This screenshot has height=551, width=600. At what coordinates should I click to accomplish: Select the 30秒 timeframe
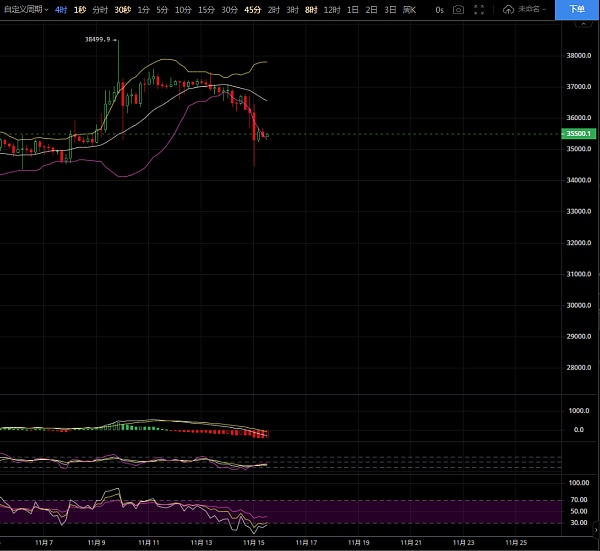(123, 9)
